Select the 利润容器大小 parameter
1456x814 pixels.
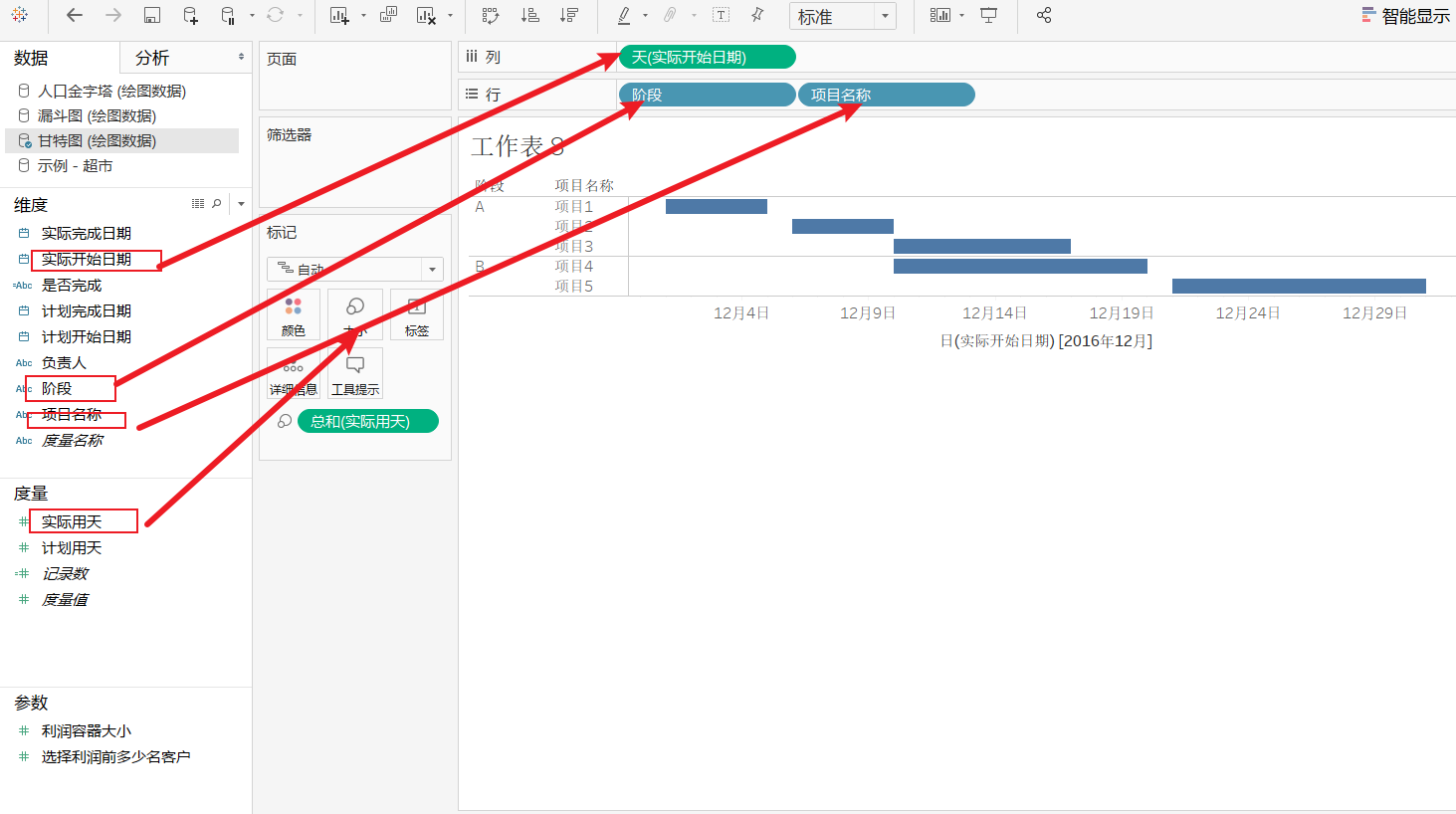(x=86, y=730)
